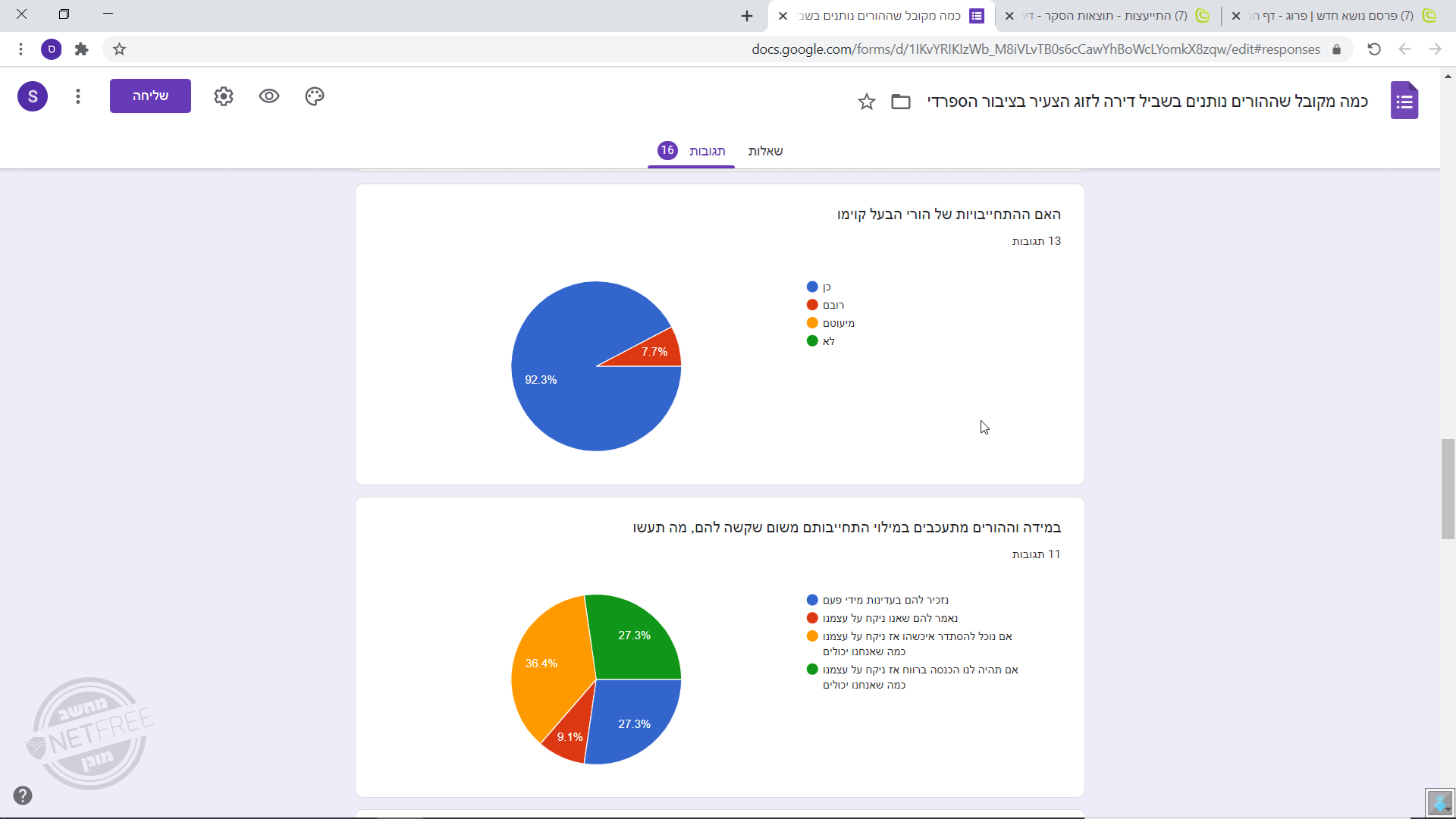Open the Google Forms home icon
Viewport: 1456px width, 819px height.
(1404, 101)
